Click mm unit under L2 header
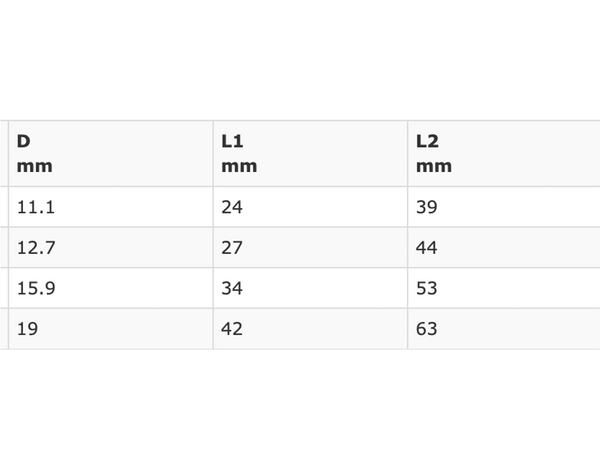Image resolution: width=600 pixels, height=456 pixels. (x=434, y=166)
